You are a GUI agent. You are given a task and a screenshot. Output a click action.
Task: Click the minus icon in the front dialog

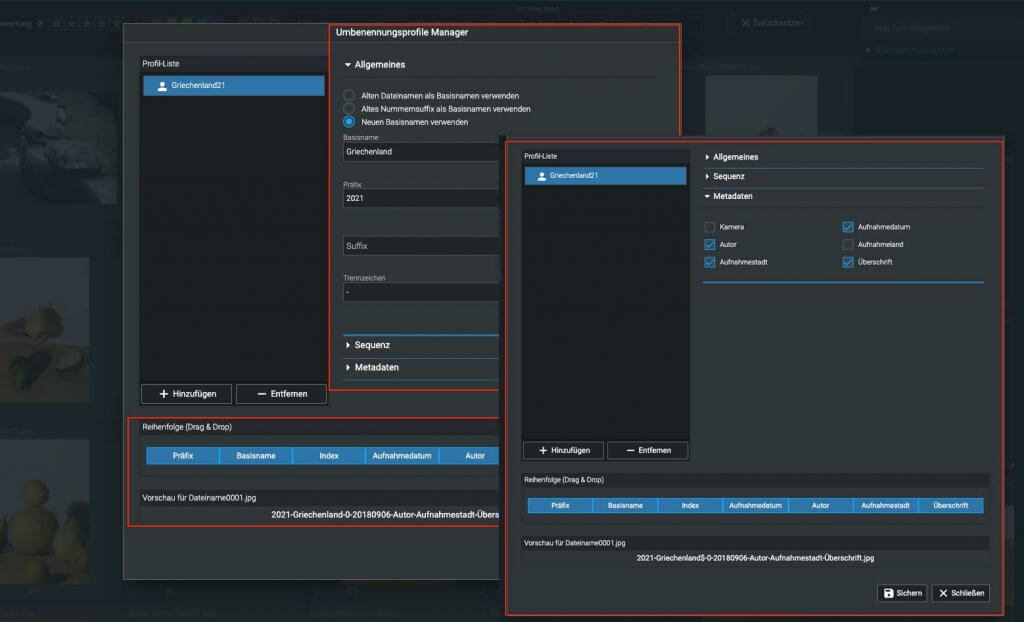[631, 451]
